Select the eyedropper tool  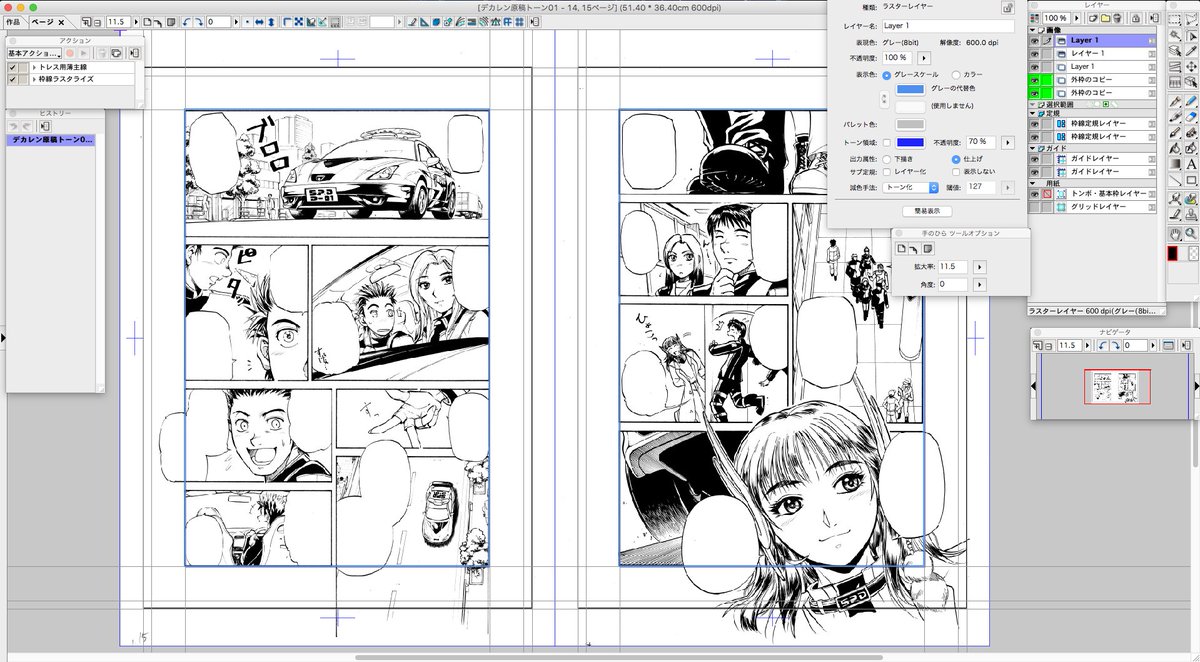(x=1192, y=51)
